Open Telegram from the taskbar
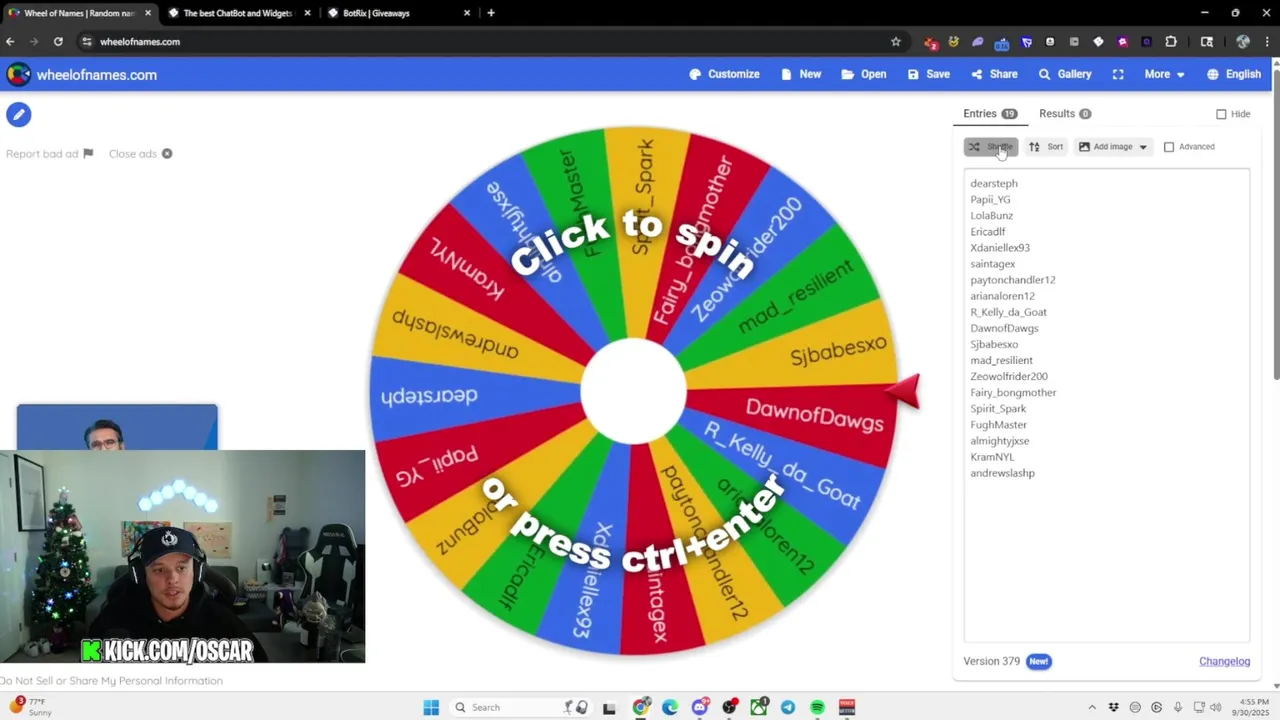 point(788,707)
